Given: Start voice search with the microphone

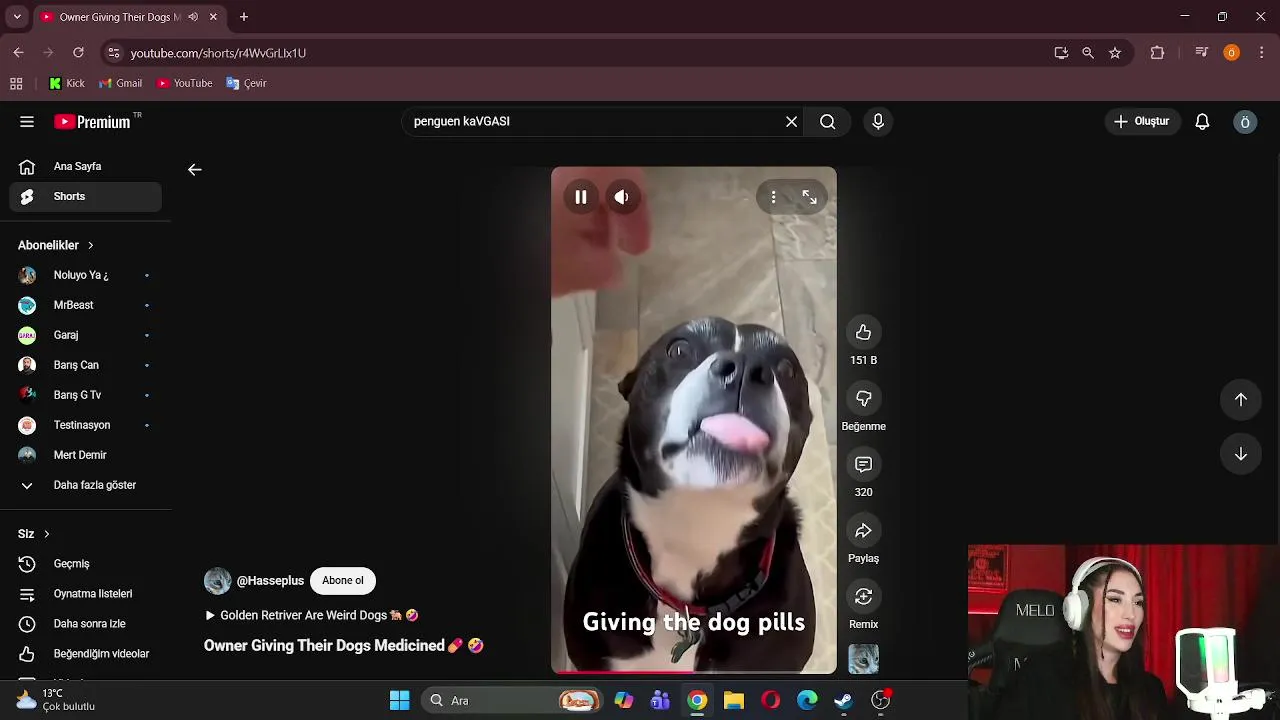Looking at the screenshot, I should (878, 122).
